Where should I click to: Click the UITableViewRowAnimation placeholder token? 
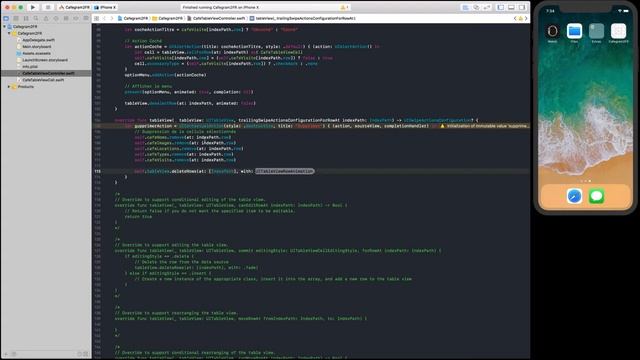(284, 171)
